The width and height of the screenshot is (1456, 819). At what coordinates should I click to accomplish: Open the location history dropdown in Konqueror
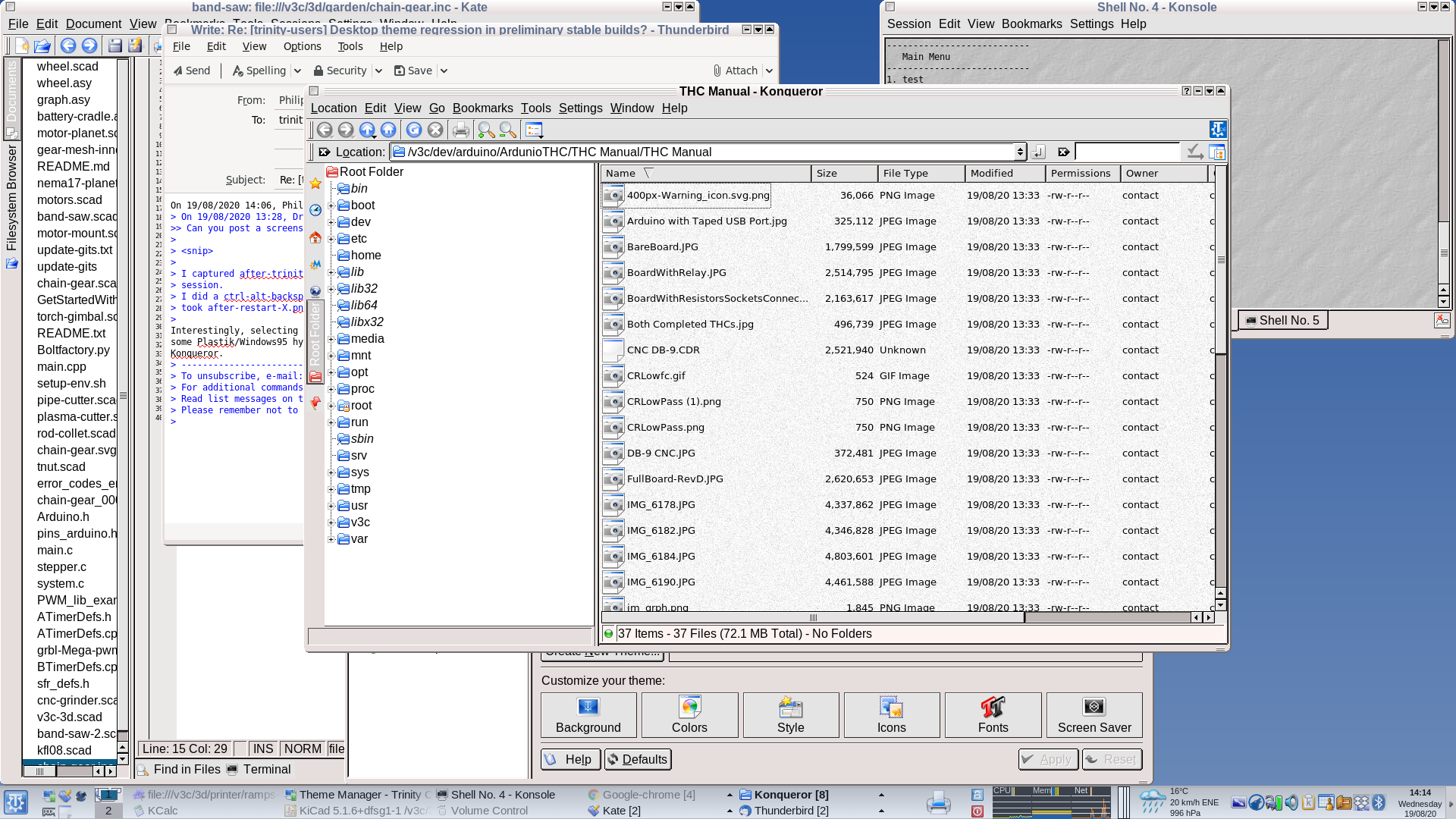(1020, 152)
